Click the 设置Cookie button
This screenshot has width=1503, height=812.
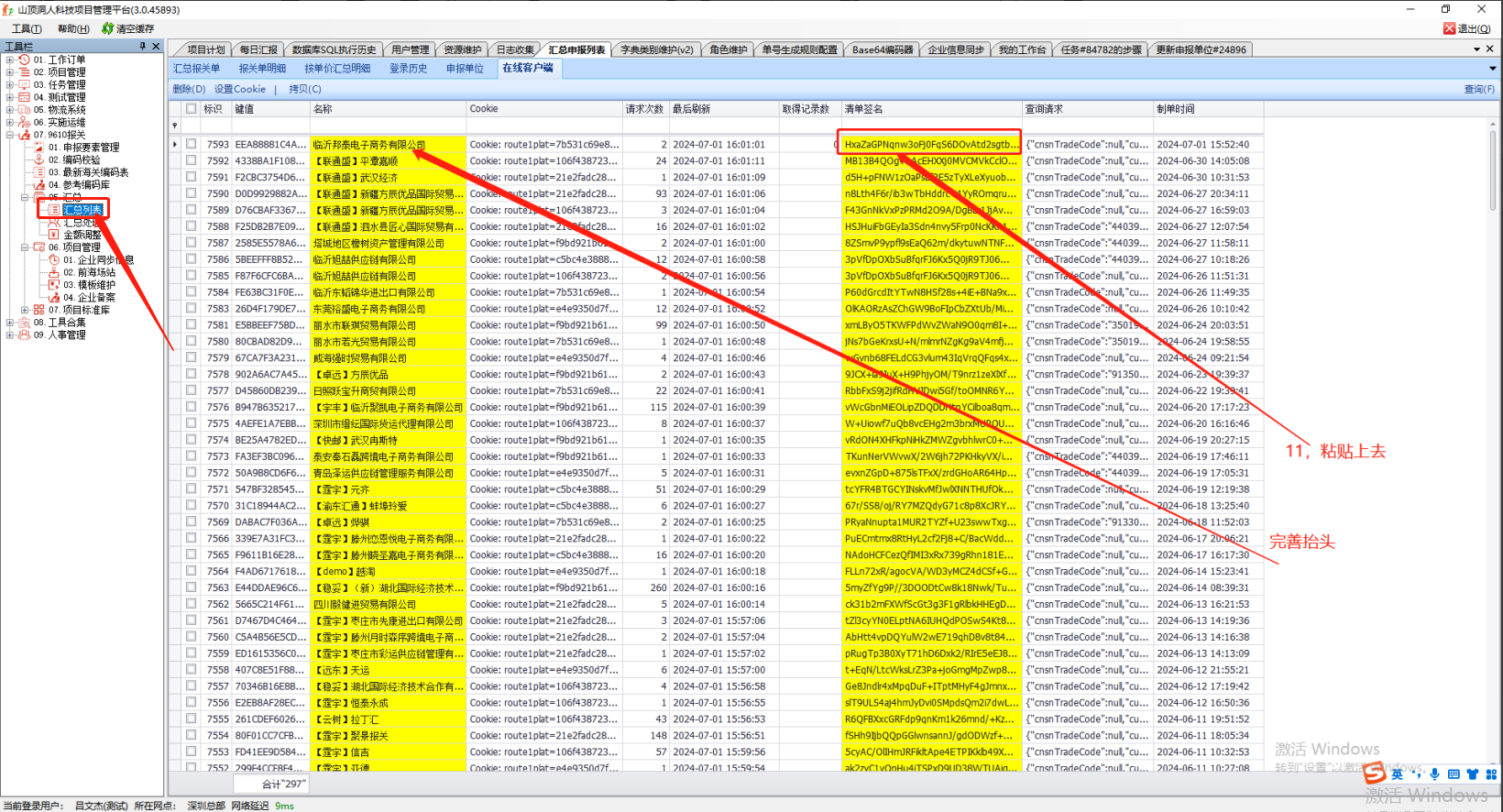coord(239,89)
